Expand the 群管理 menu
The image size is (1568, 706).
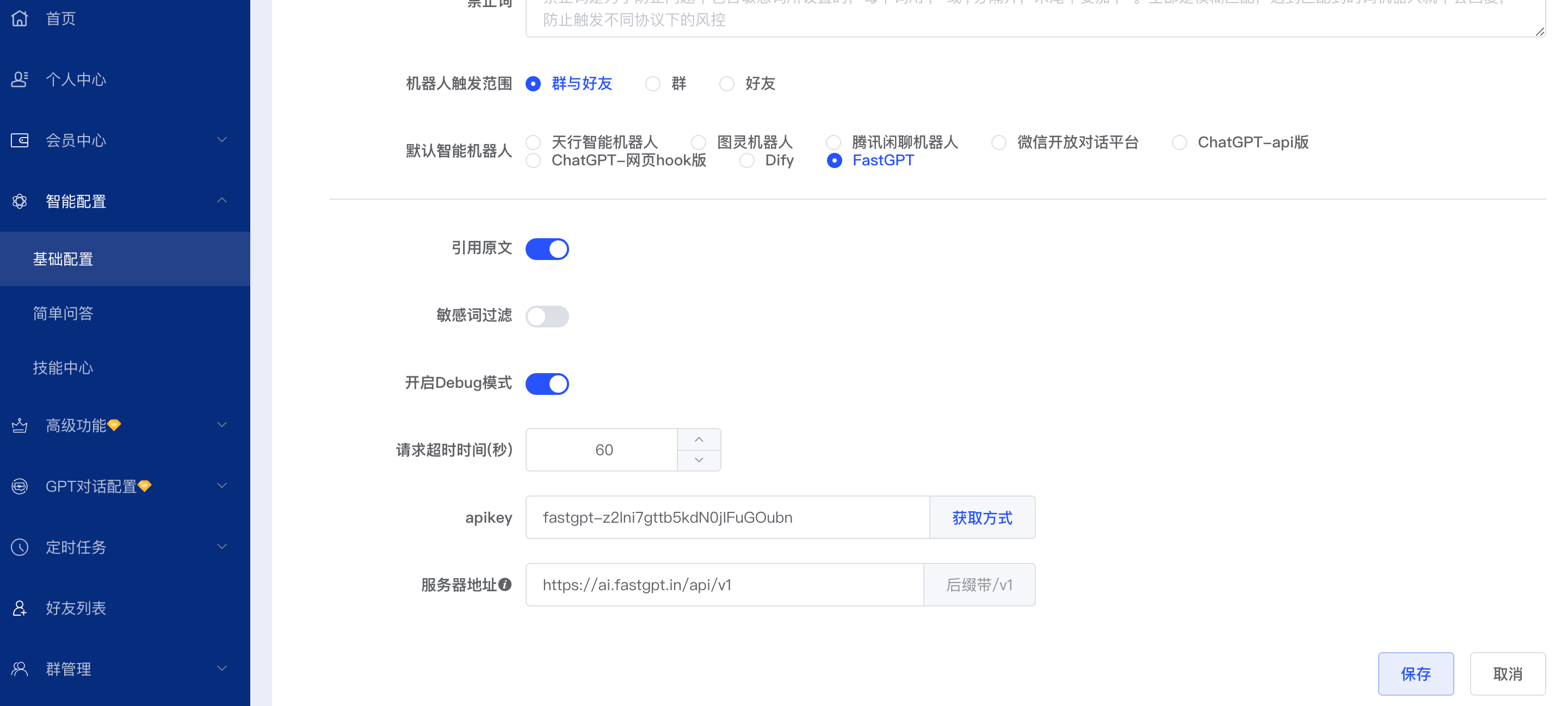pos(221,668)
